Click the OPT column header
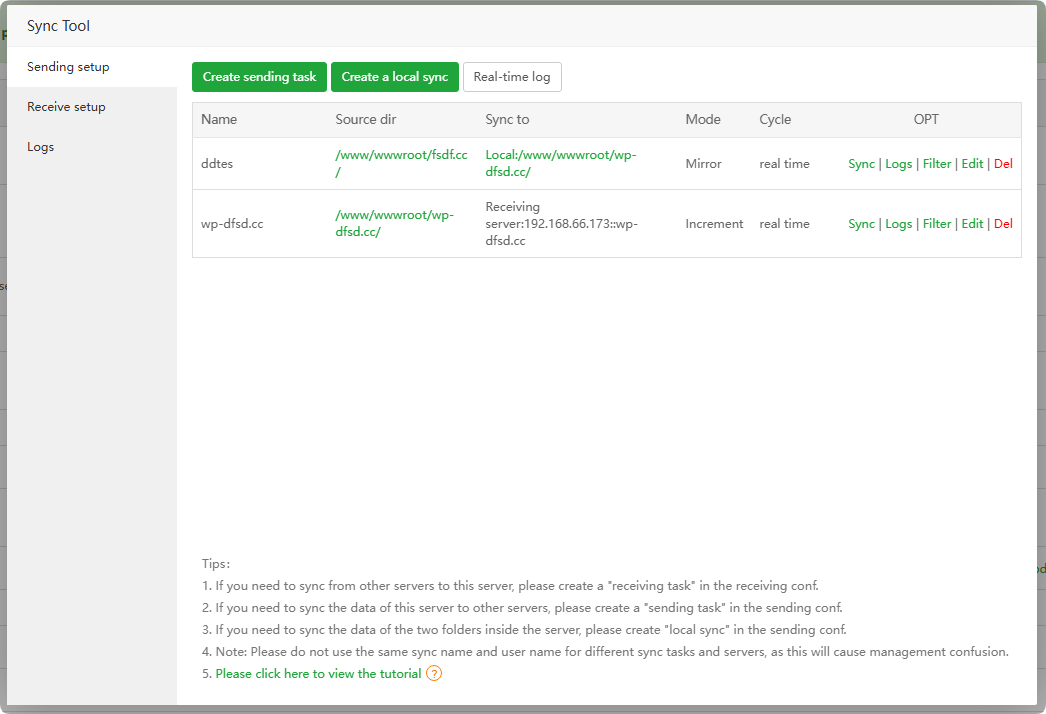Viewport: 1046px width, 714px height. pos(926,119)
